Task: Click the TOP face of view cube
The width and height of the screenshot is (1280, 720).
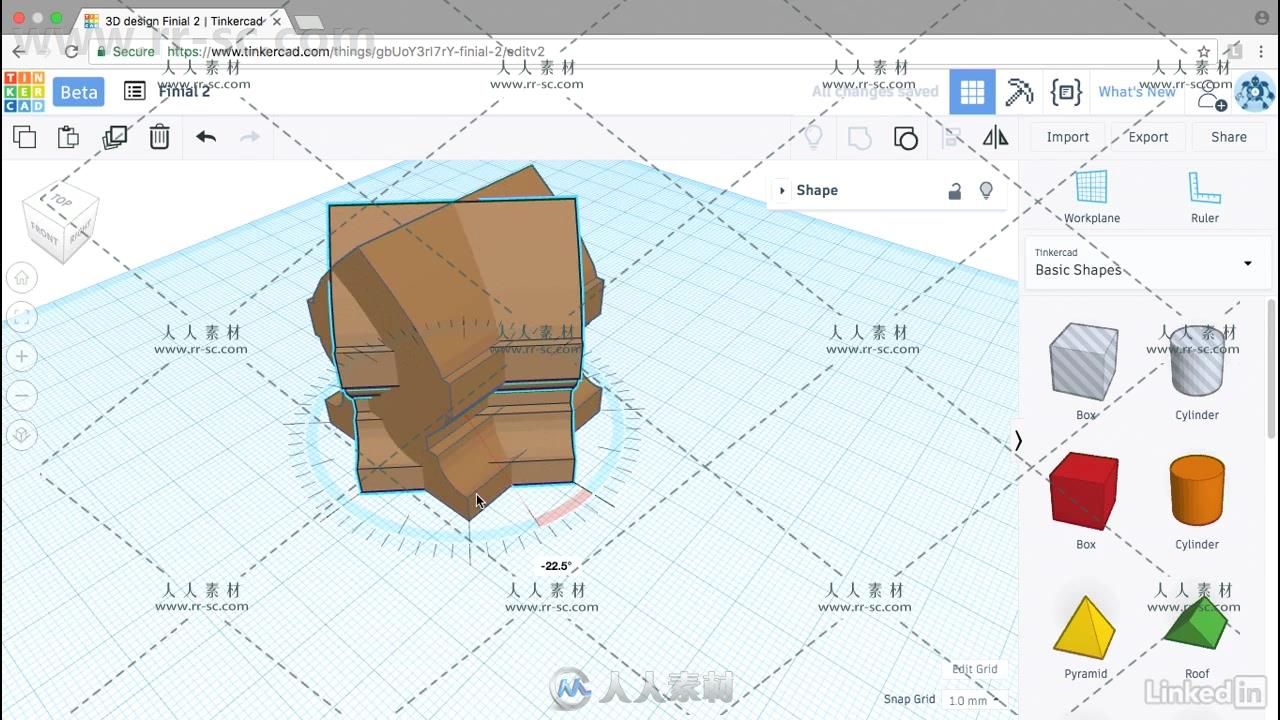Action: pos(61,200)
